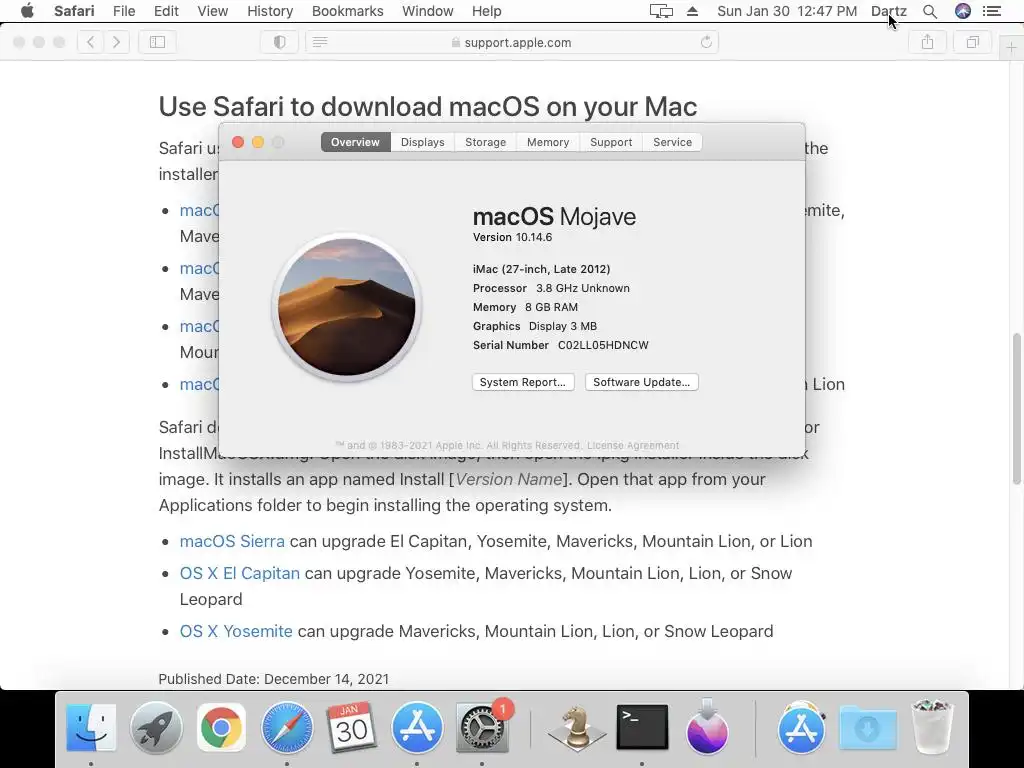Image resolution: width=1024 pixels, height=768 pixels.
Task: Toggle the Safari sidebar button
Action: [x=157, y=42]
